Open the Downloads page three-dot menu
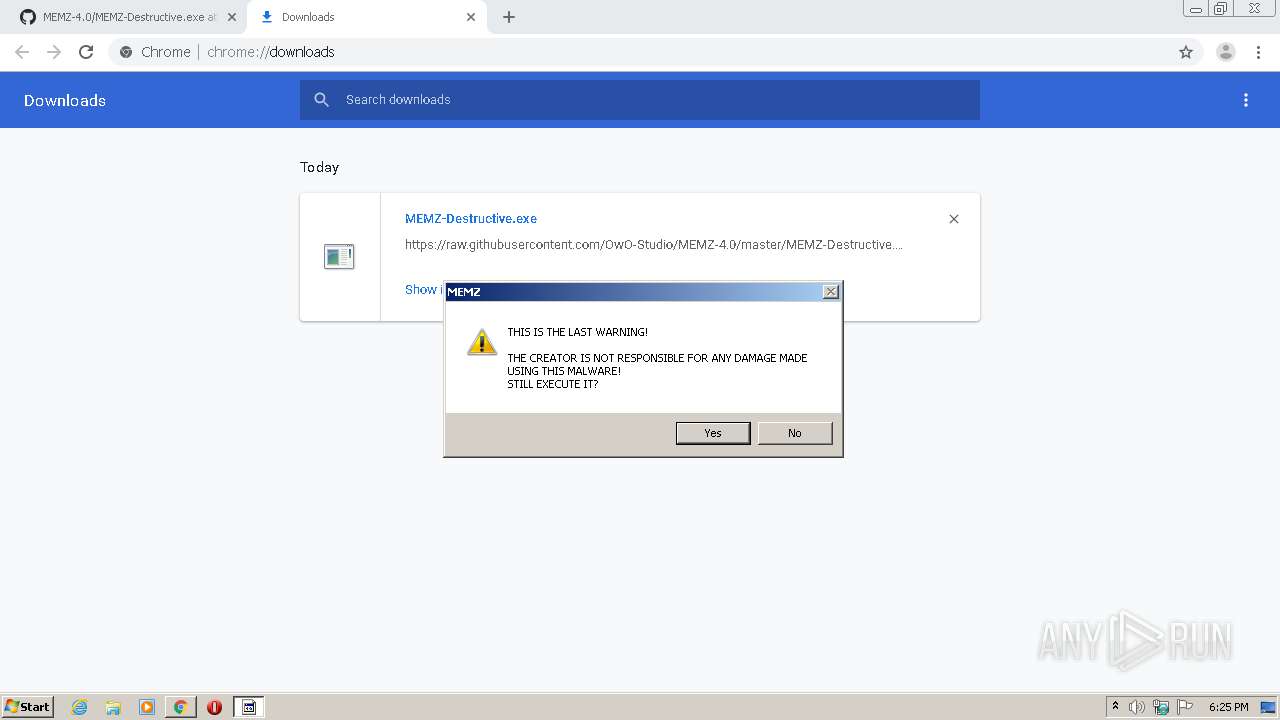This screenshot has width=1280, height=720. coord(1246,100)
